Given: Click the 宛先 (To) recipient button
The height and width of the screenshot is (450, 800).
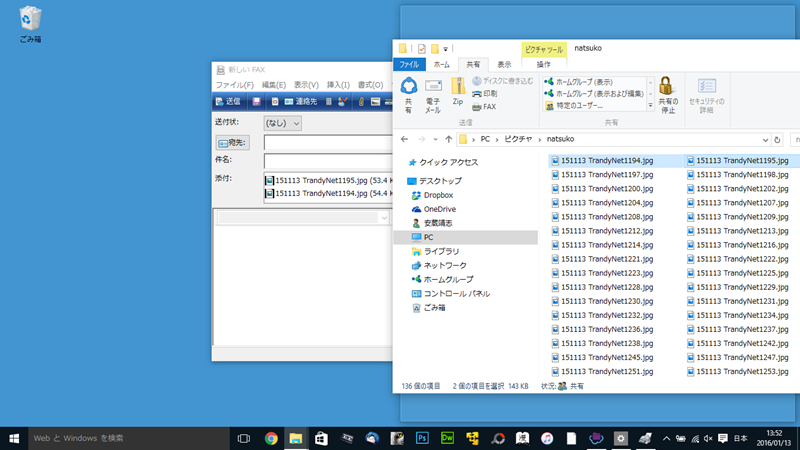Looking at the screenshot, I should point(232,142).
